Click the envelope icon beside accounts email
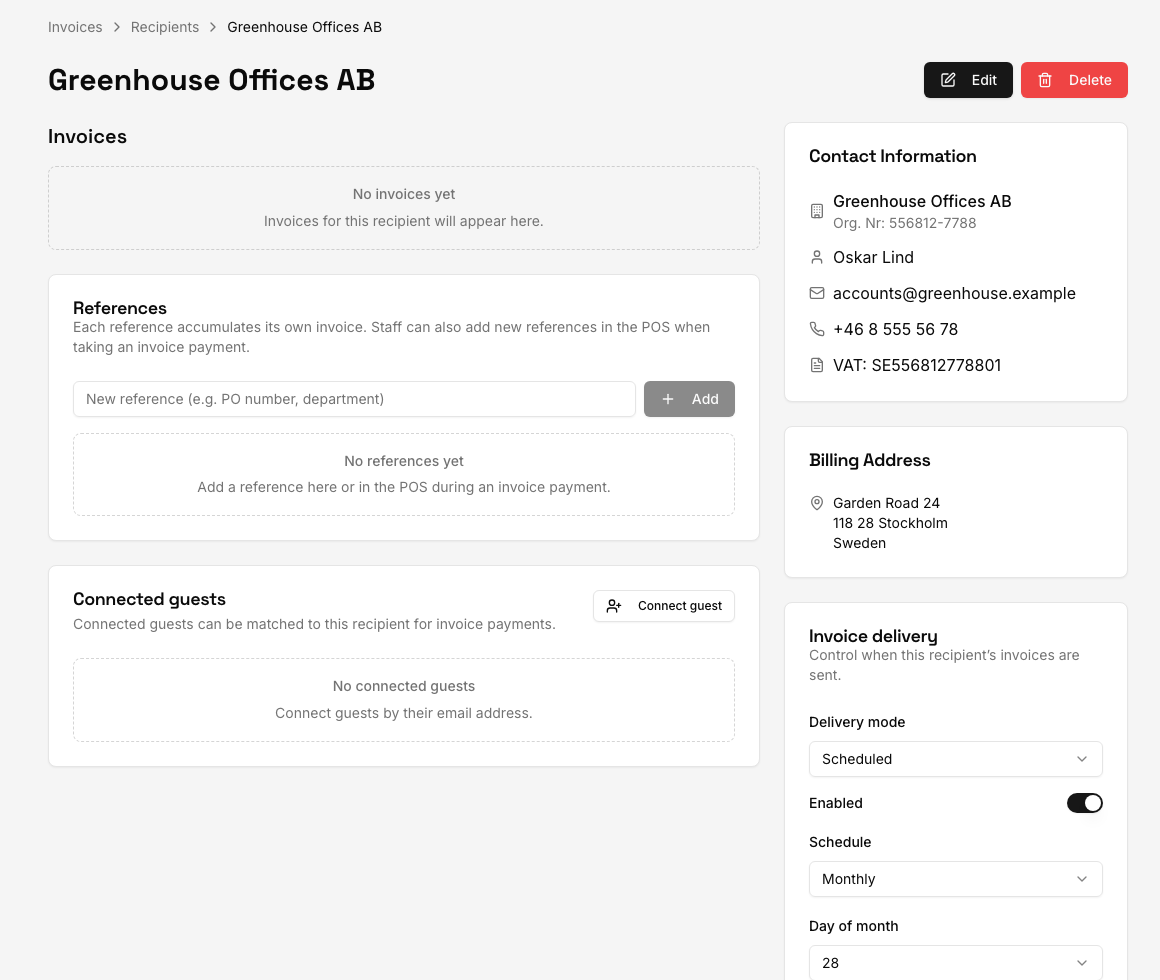 point(817,294)
